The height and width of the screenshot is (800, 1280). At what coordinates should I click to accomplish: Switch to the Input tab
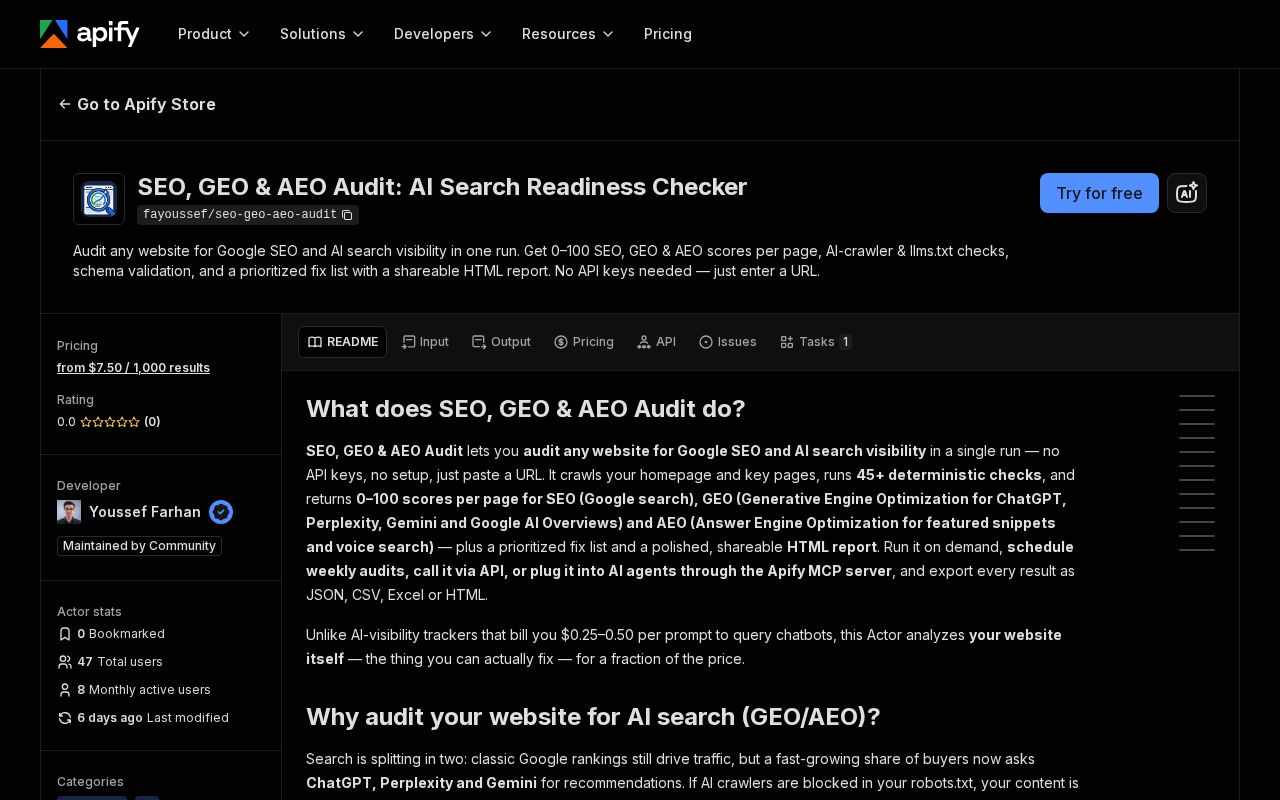[x=425, y=342]
